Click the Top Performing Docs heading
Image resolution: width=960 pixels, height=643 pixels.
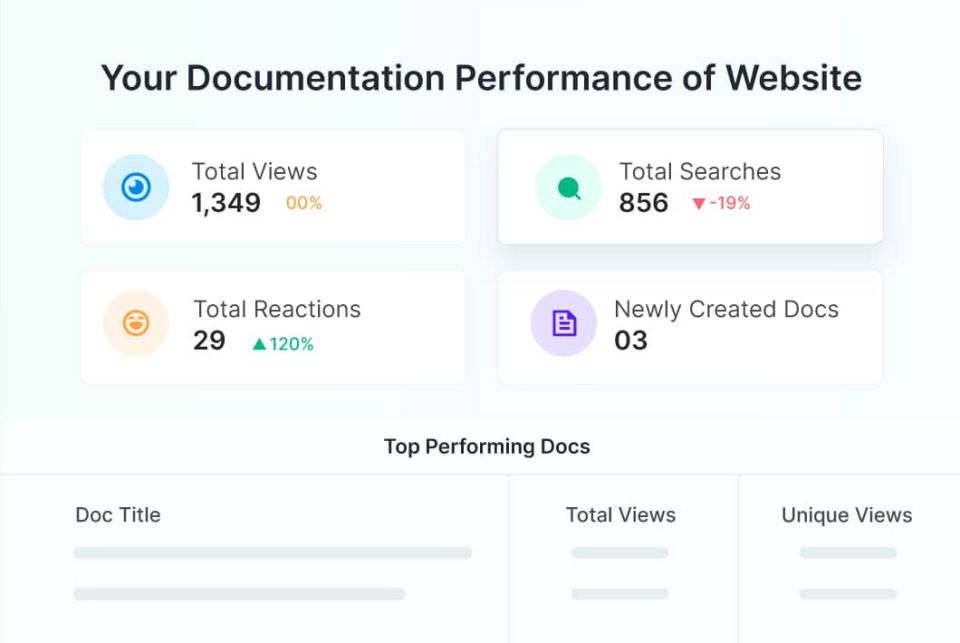coord(487,446)
